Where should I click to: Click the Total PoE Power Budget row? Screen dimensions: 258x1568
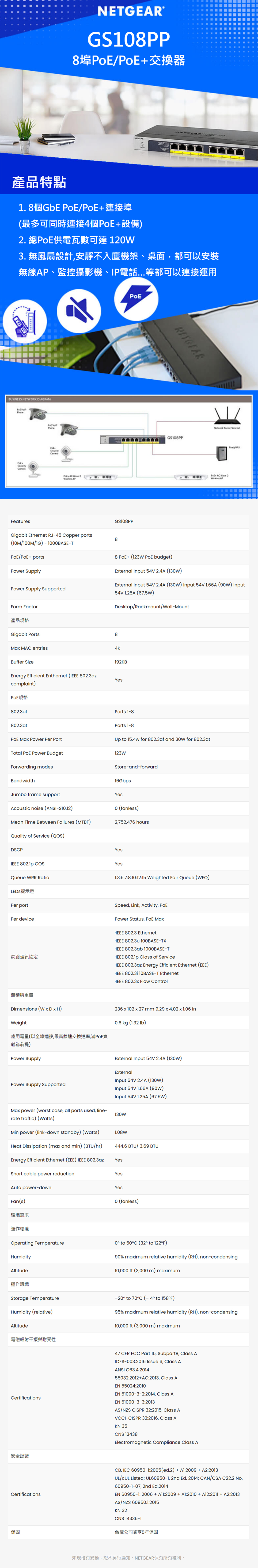point(129,753)
